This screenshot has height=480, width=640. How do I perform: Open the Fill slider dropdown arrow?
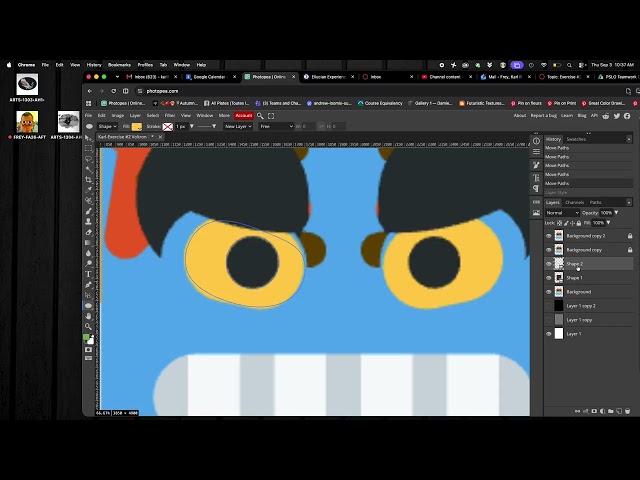(x=609, y=223)
